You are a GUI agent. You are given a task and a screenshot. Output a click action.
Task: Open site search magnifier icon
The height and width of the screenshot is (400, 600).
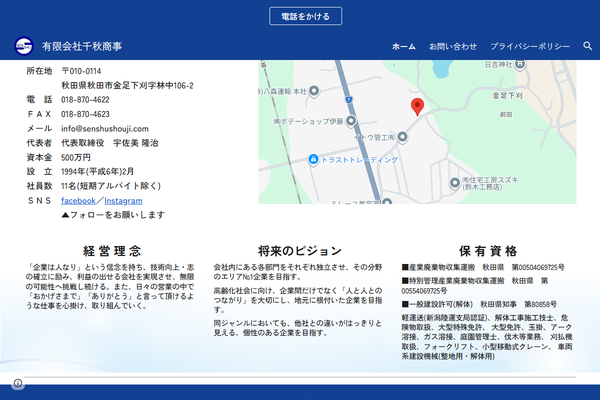[587, 46]
